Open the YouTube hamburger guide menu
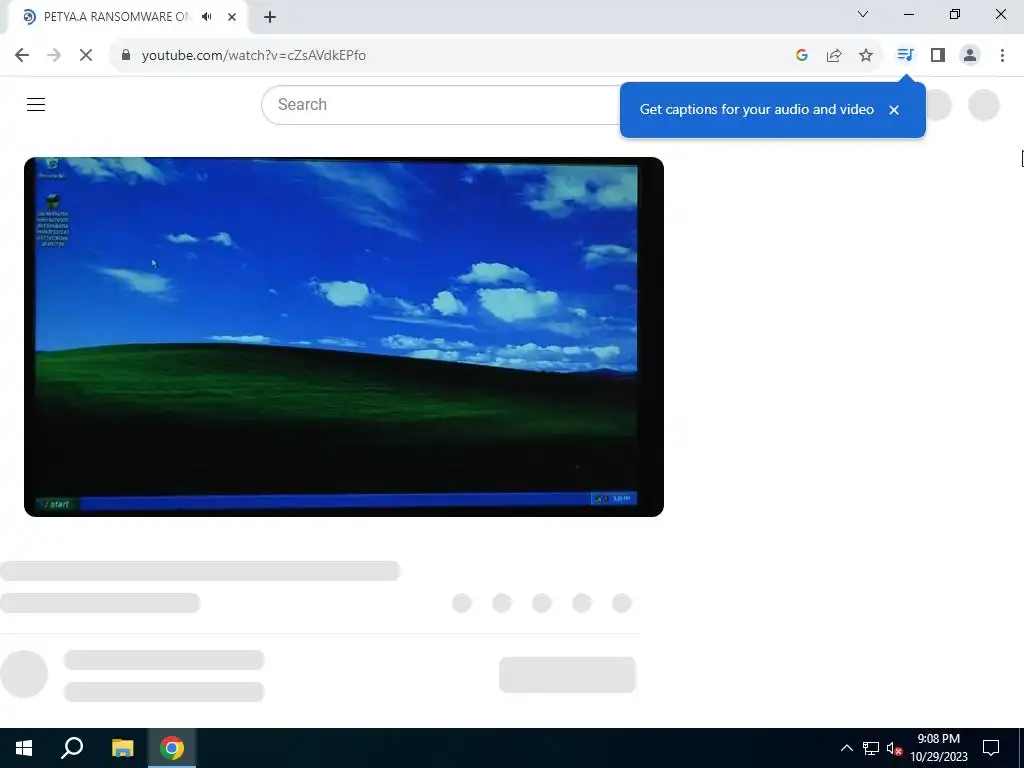 tap(36, 104)
